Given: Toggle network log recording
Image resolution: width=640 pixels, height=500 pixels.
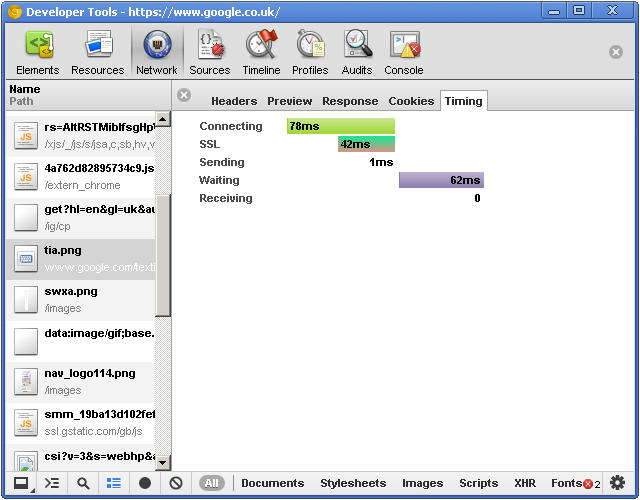Looking at the screenshot, I should tap(145, 484).
